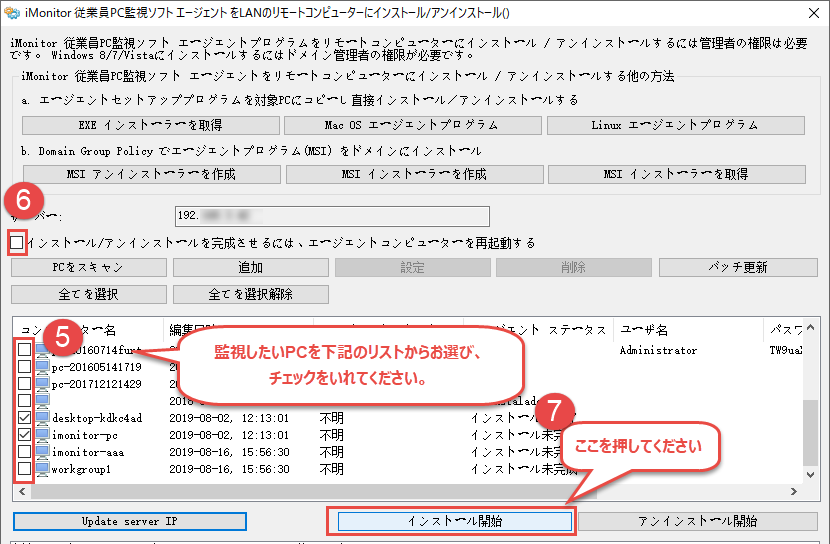Click the desktop-kdkc4ad computer icon
Image resolution: width=830 pixels, height=544 pixels.
[x=42, y=418]
